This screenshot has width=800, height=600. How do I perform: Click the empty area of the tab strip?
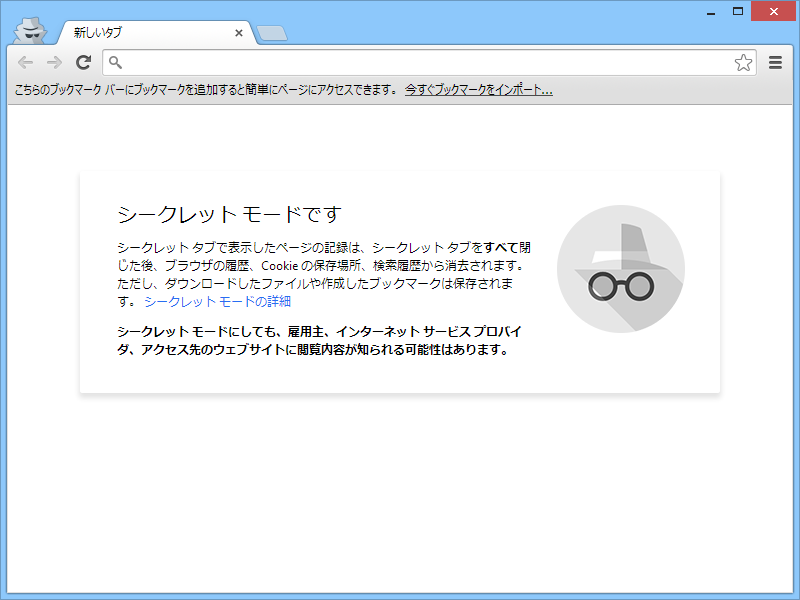[450, 32]
